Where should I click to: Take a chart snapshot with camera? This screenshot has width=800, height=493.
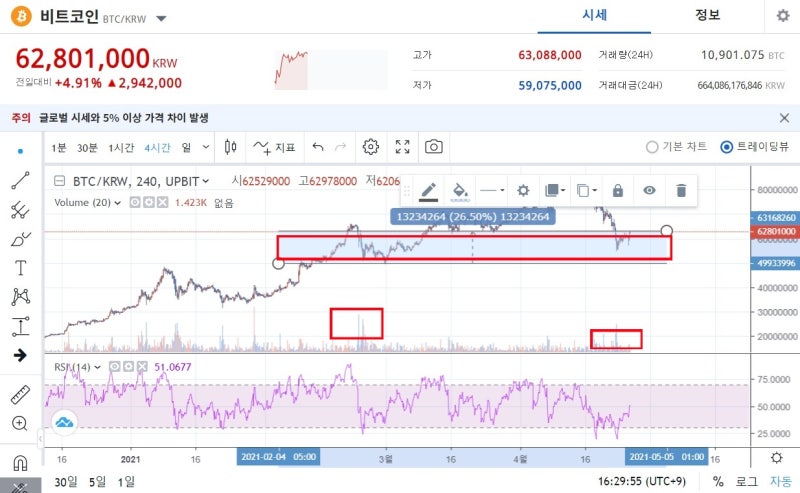pyautogui.click(x=434, y=147)
